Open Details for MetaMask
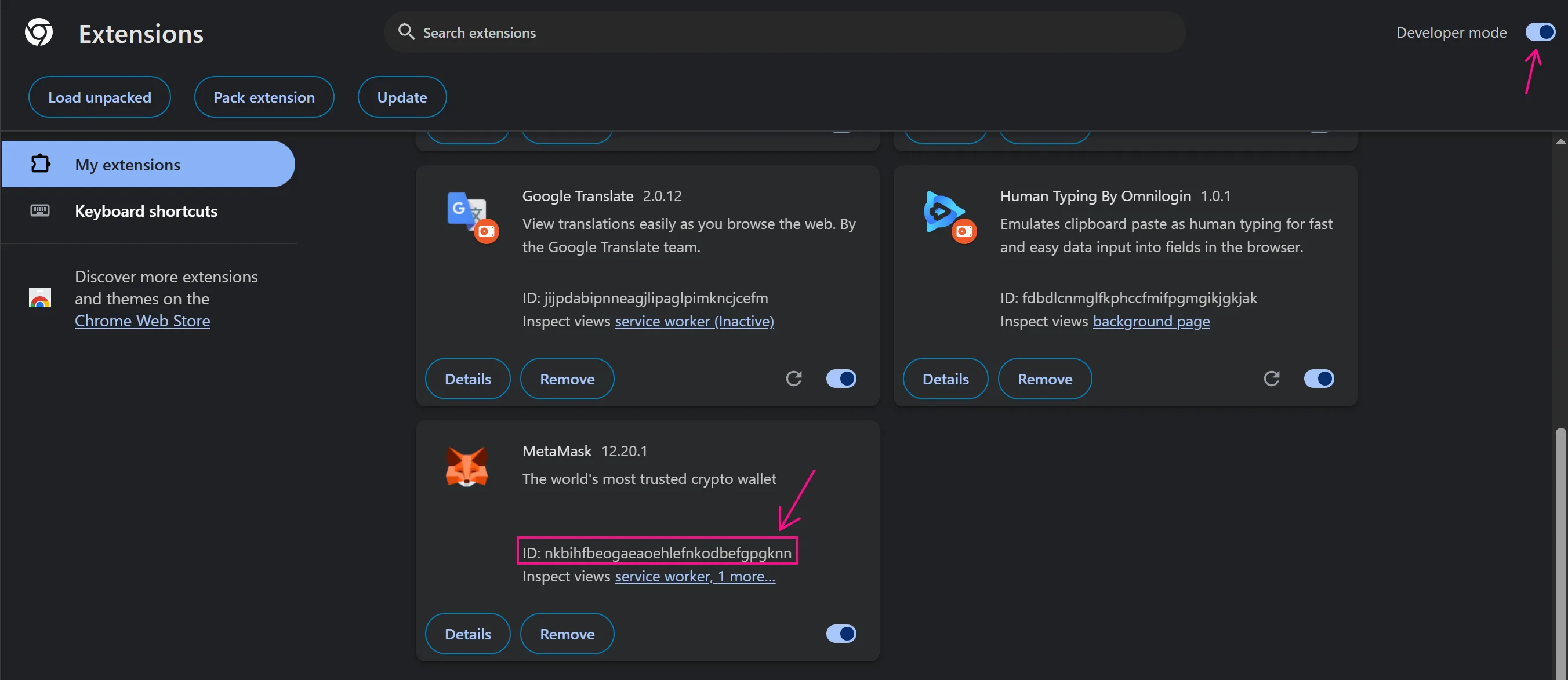 coord(467,633)
